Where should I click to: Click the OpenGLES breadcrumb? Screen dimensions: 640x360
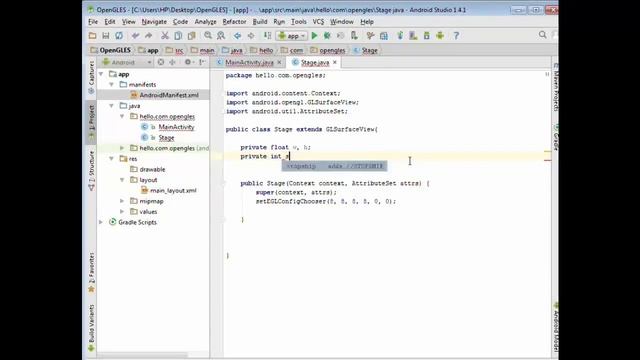(111, 50)
